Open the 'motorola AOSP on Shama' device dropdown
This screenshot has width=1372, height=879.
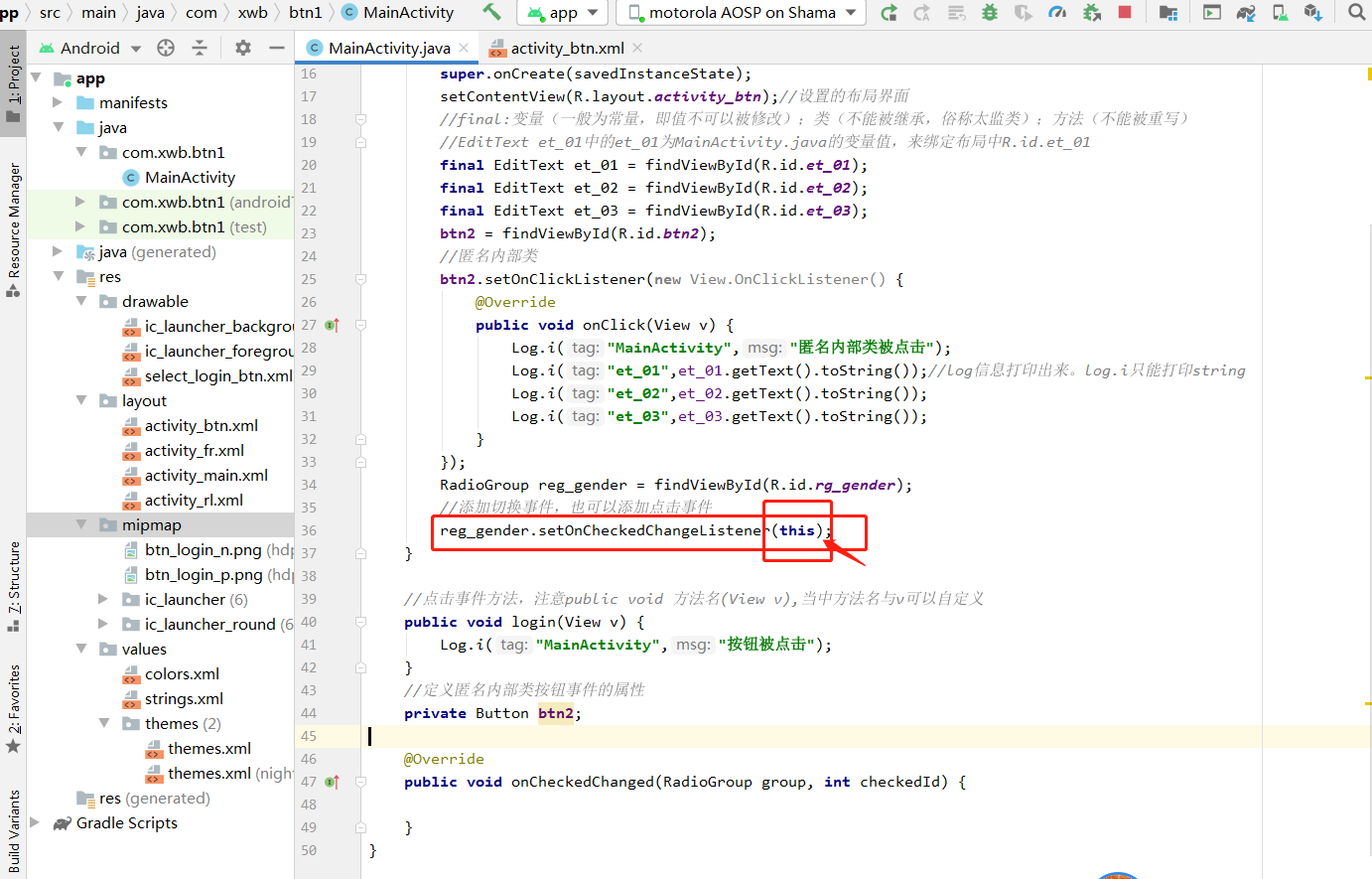[740, 13]
